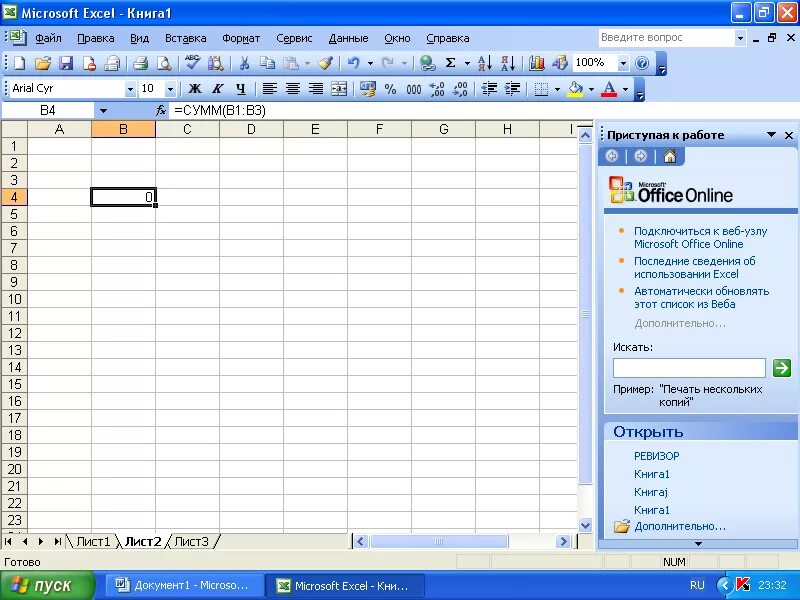Apply the red font color button

click(x=609, y=89)
